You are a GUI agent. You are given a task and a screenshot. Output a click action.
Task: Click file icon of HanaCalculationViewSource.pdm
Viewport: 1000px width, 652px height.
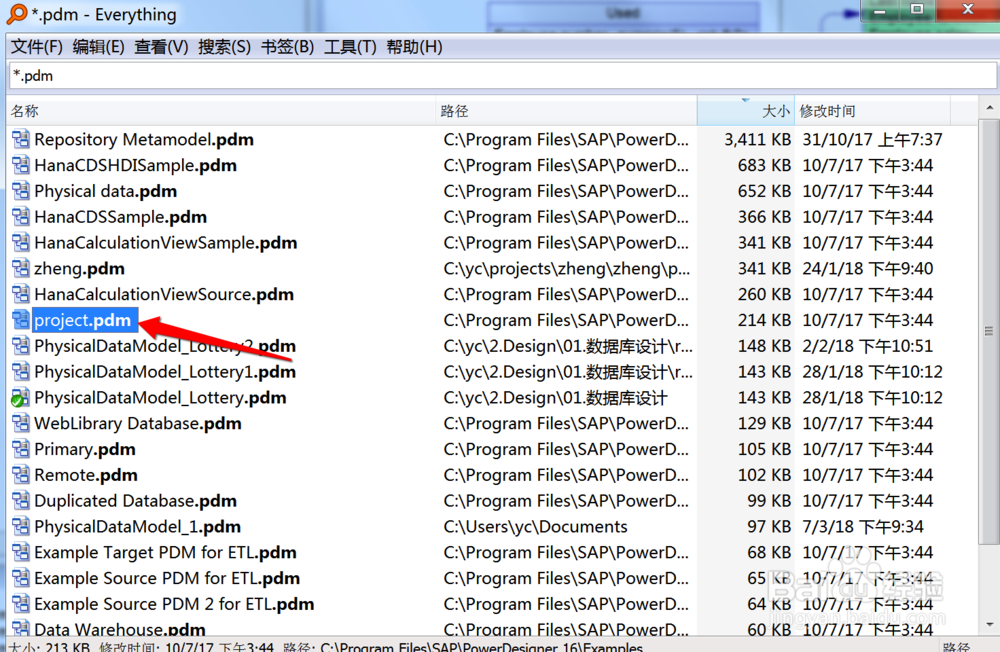click(20, 294)
